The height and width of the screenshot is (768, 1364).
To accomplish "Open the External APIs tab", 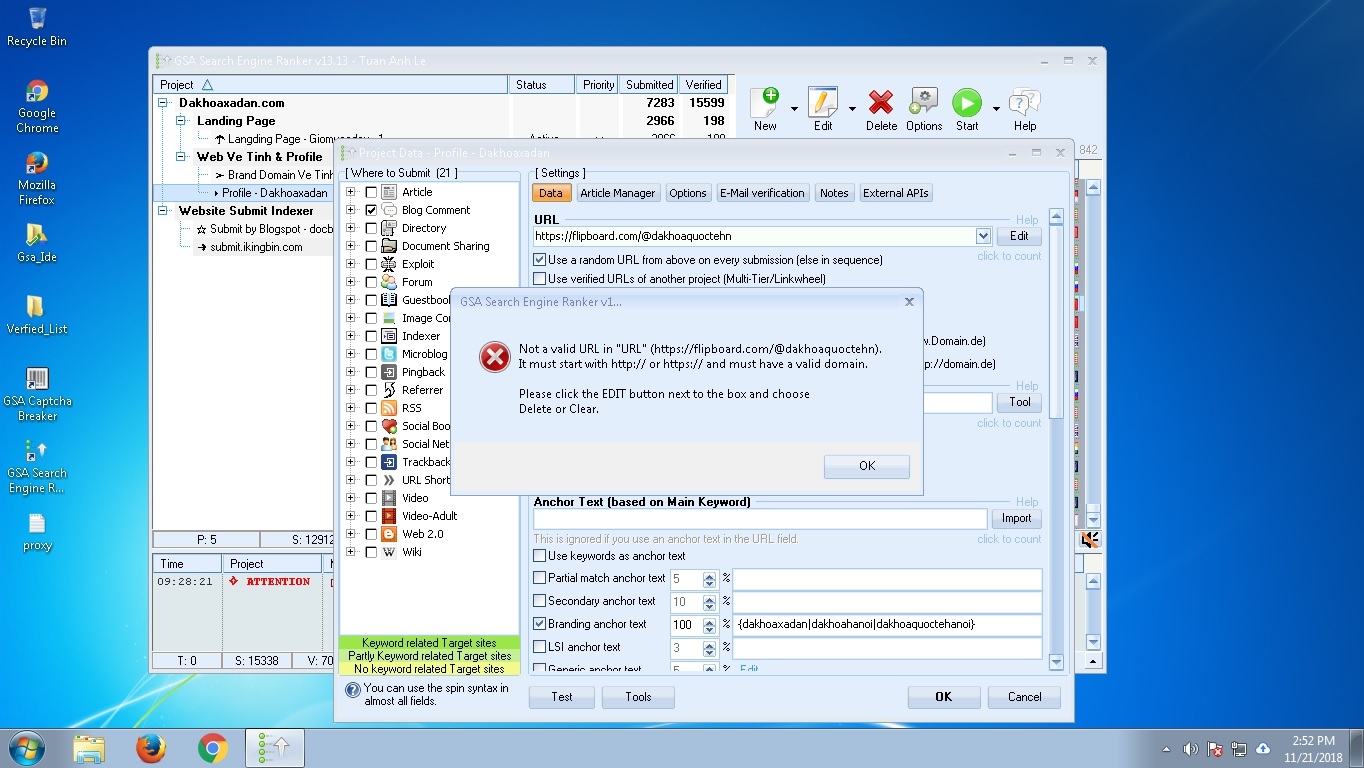I will click(896, 193).
